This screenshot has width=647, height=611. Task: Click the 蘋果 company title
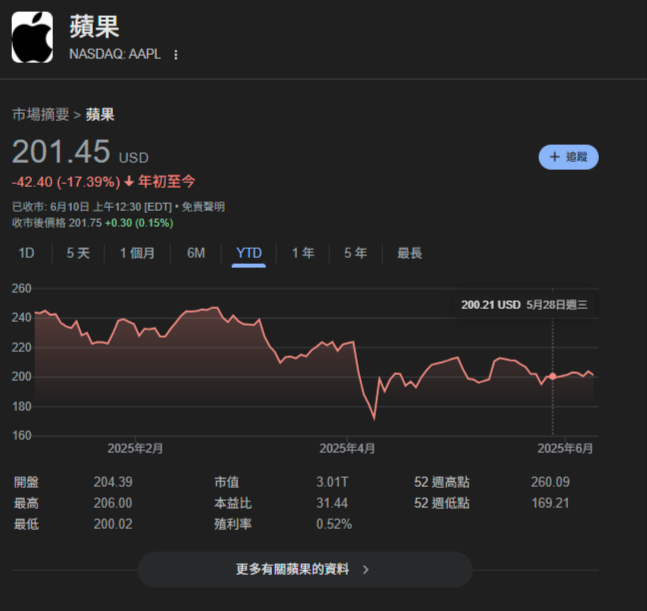pyautogui.click(x=94, y=27)
